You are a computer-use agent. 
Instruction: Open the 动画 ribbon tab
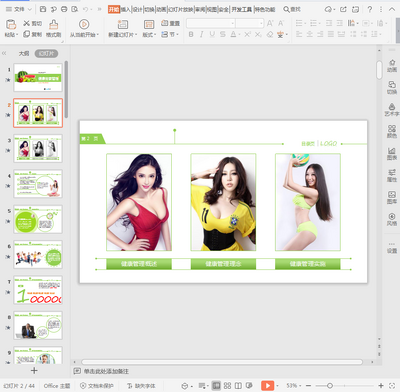(x=161, y=9)
